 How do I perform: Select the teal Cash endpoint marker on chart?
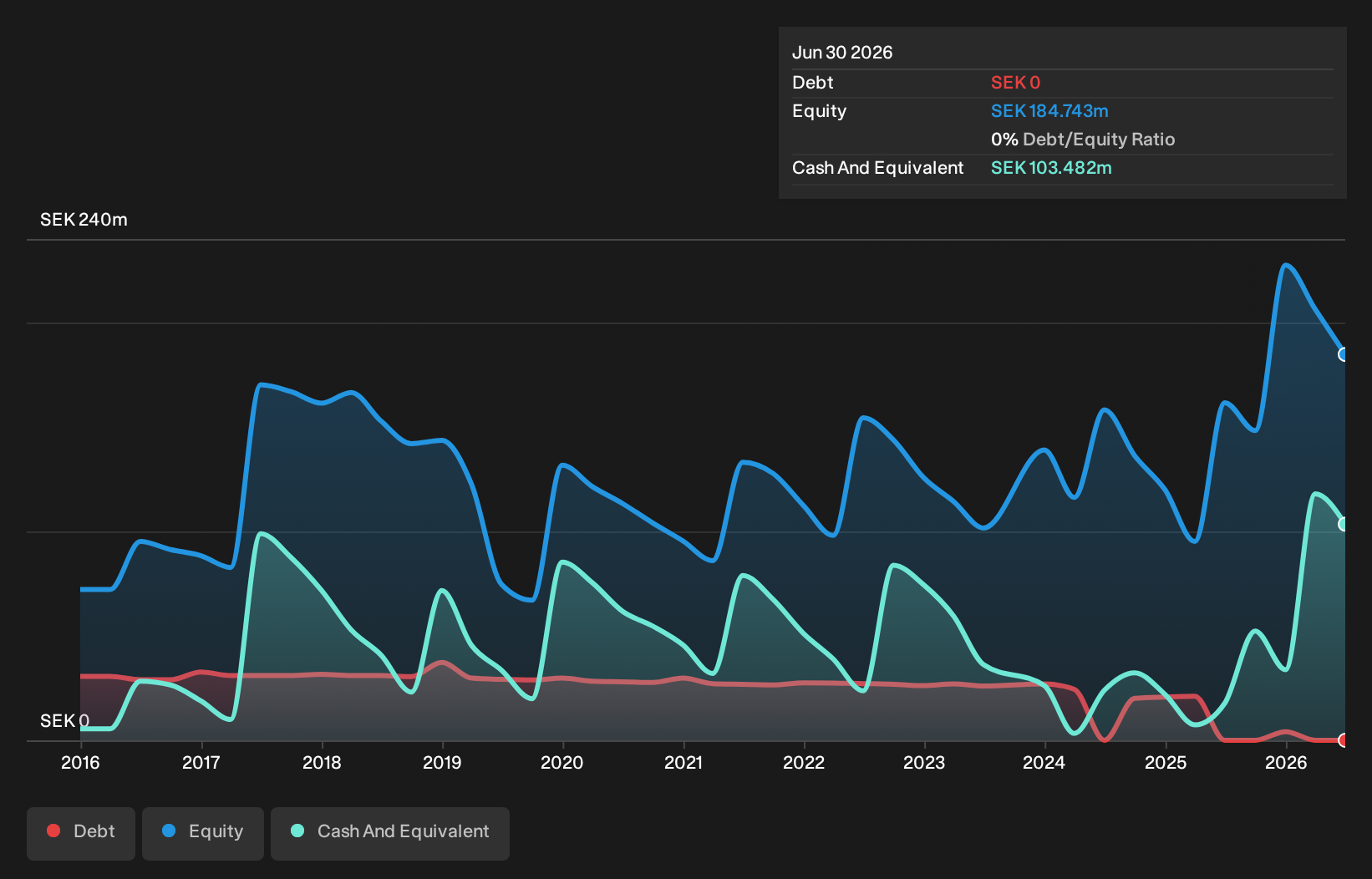tap(1344, 524)
